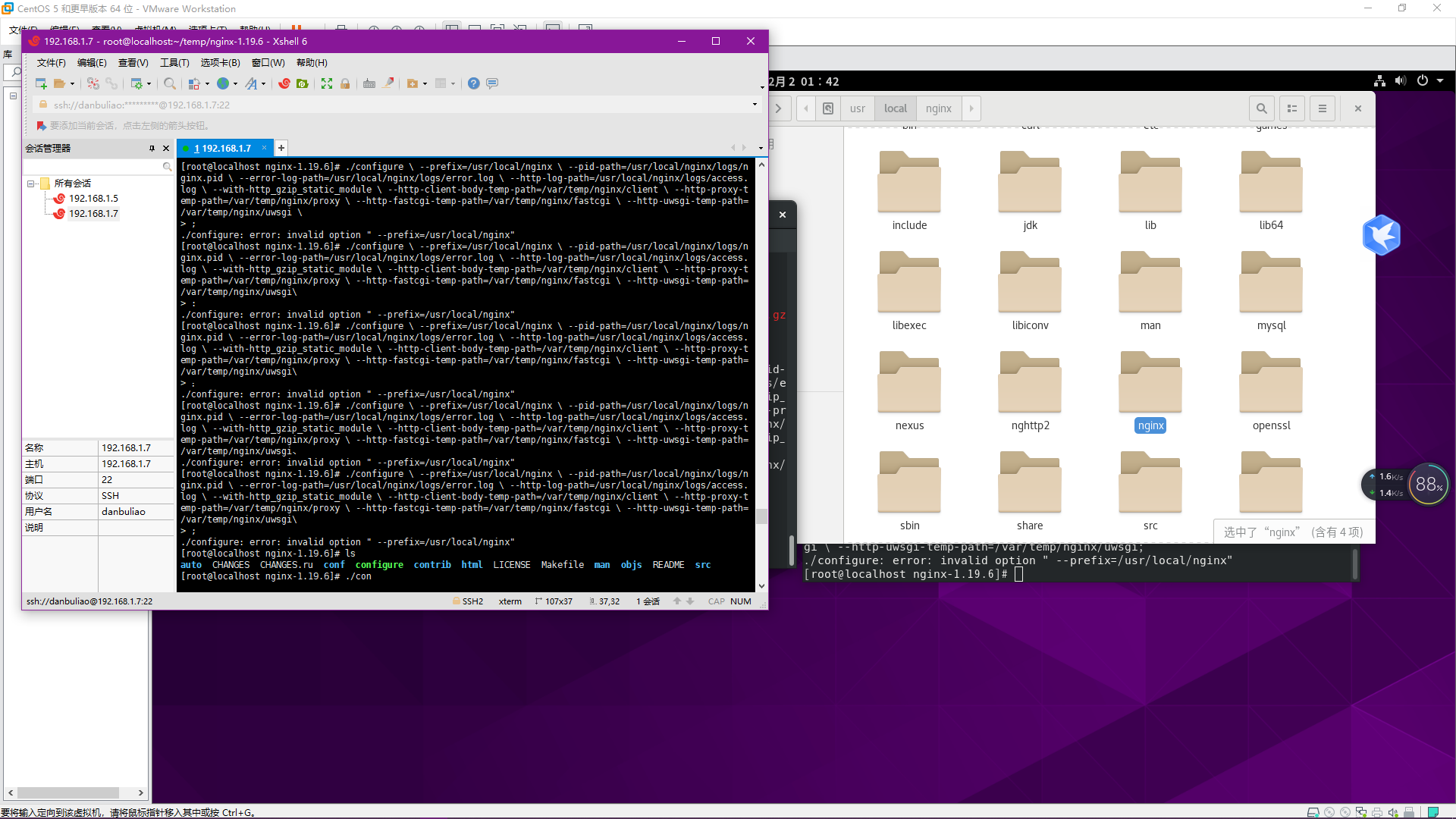Click the local path button in file manager
This screenshot has width=1456, height=819.
point(896,108)
